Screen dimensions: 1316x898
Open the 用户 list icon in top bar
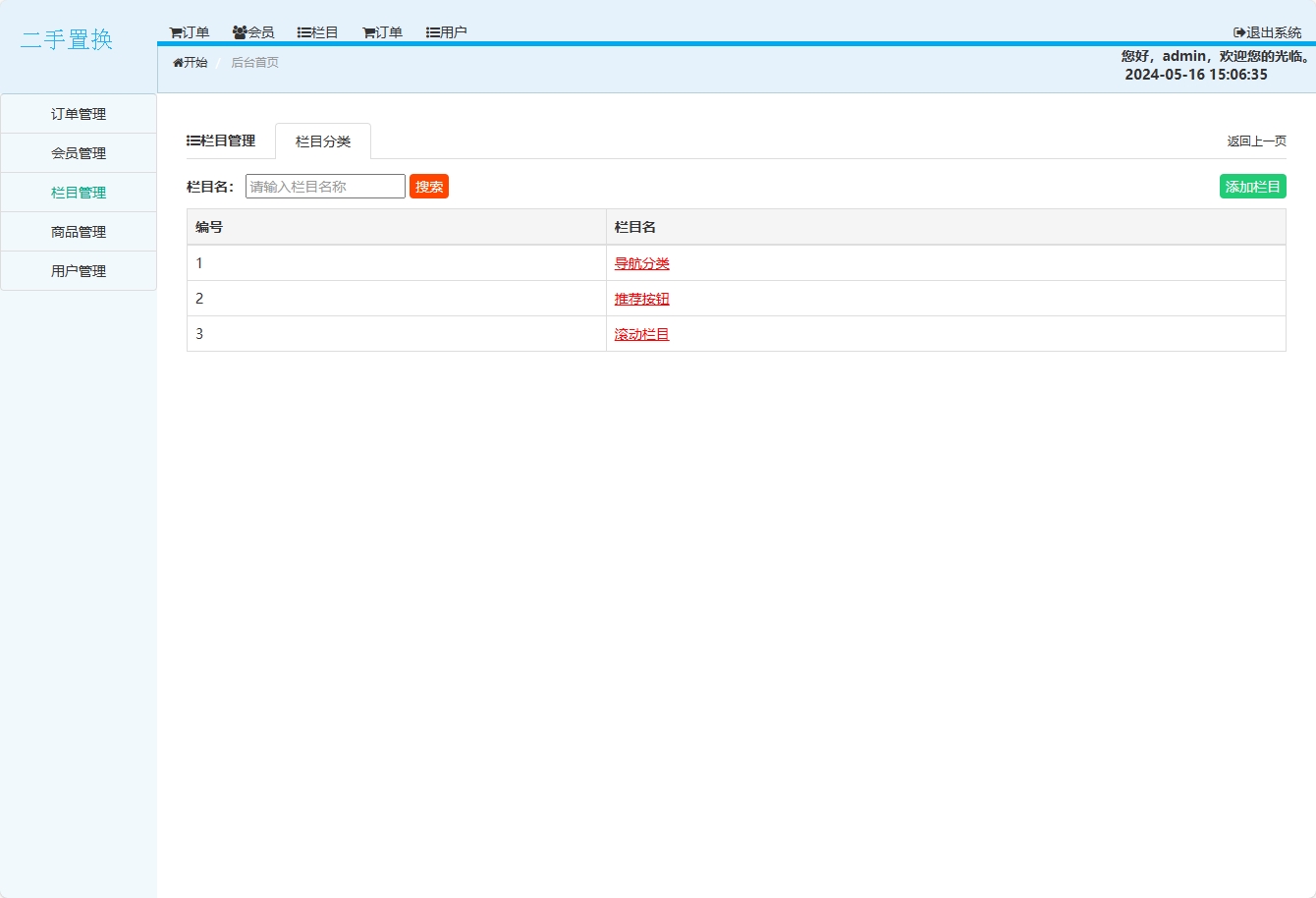pos(433,32)
